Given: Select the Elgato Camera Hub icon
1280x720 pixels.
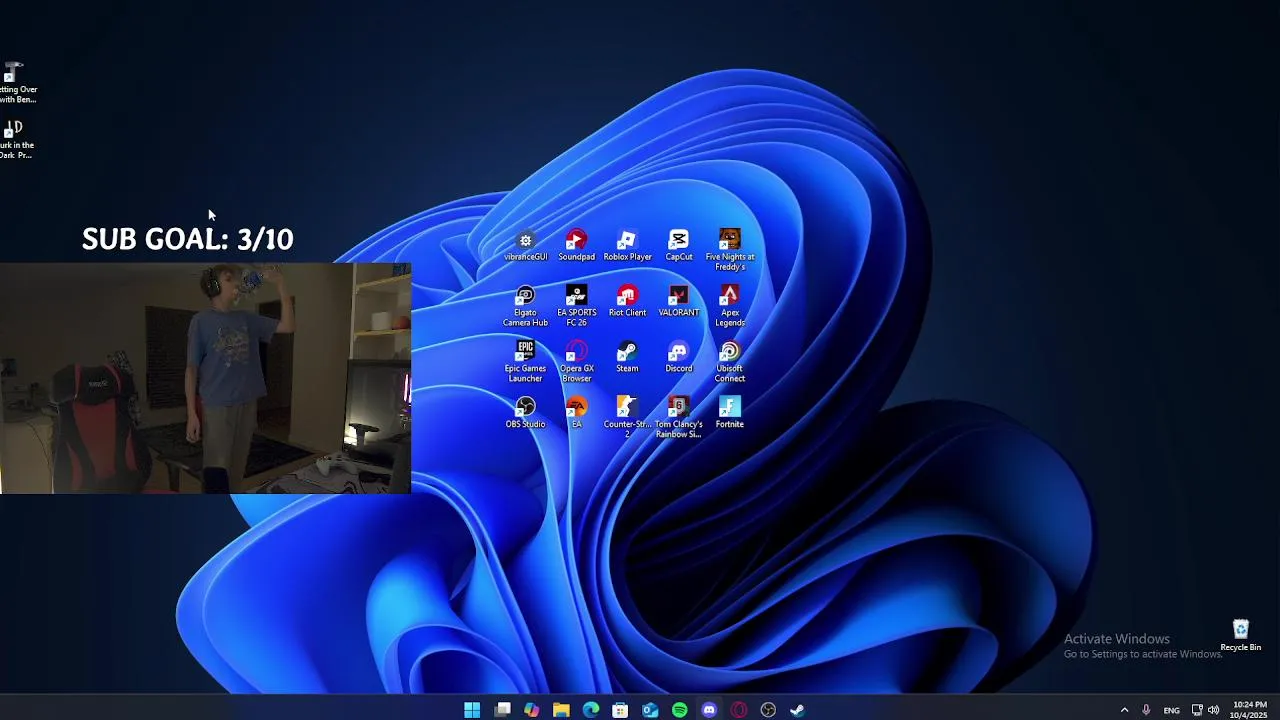Looking at the screenshot, I should point(525,306).
